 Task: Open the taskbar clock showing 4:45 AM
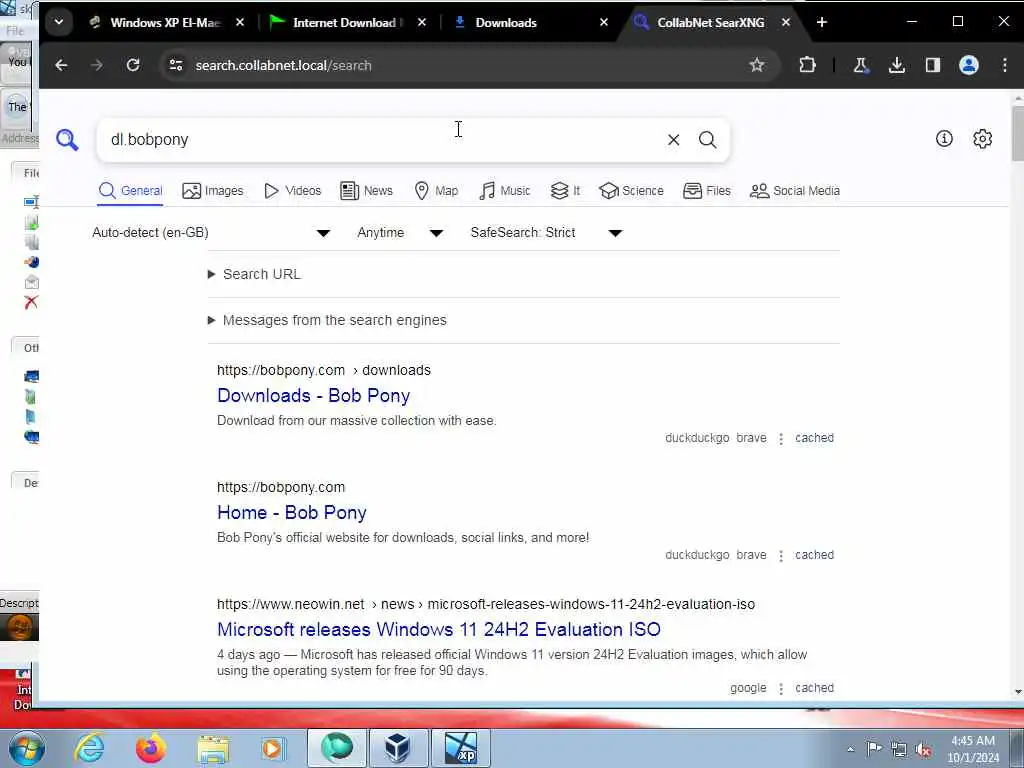click(x=973, y=749)
